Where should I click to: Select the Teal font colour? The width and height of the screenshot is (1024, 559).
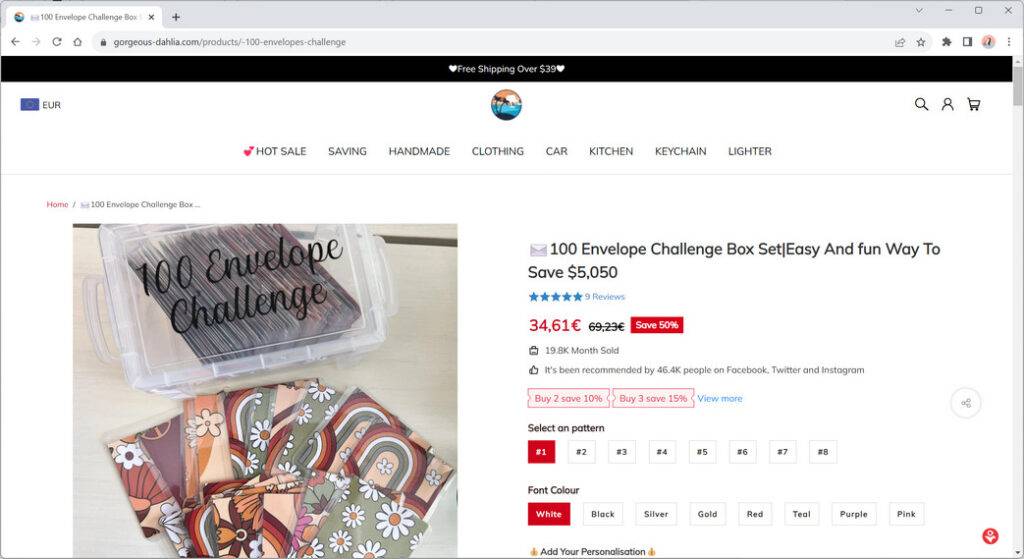(801, 514)
